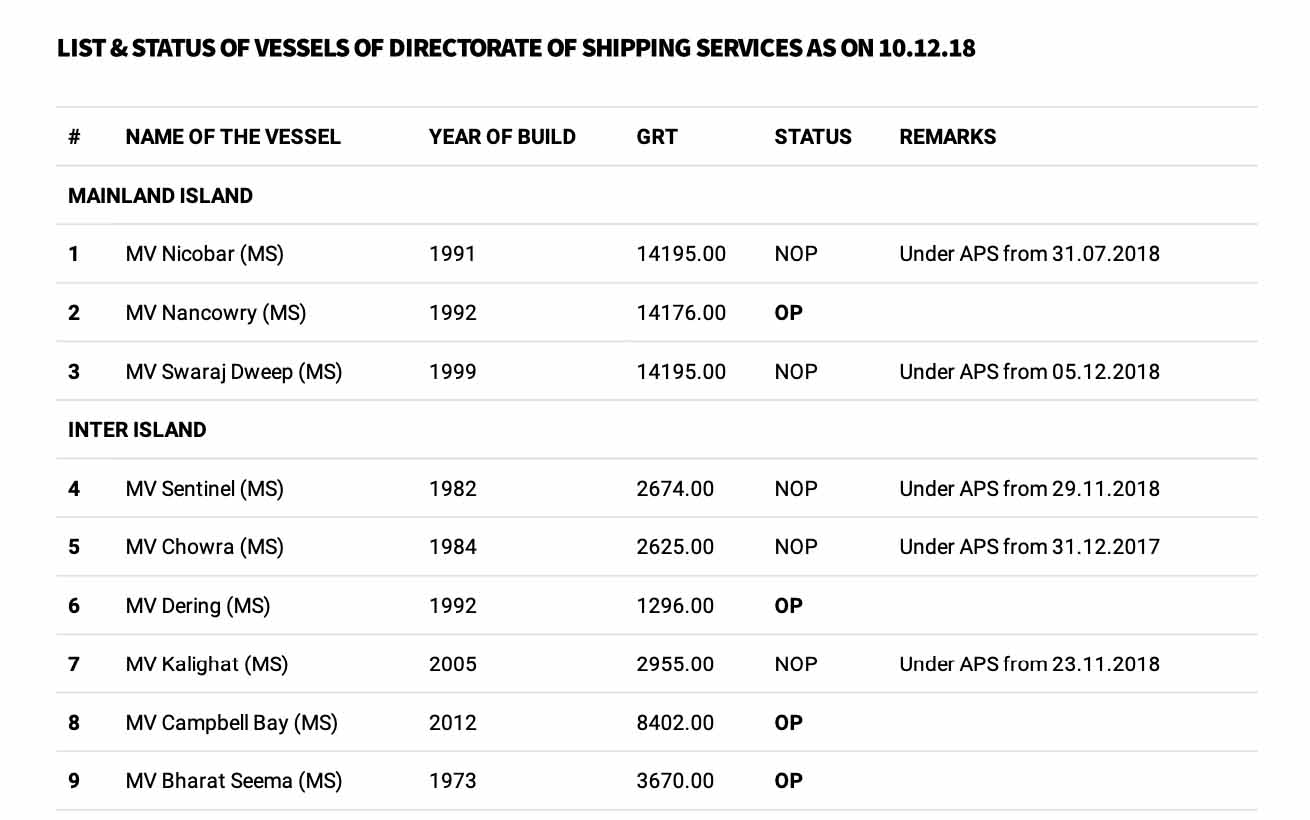Select the STATUS column header

(x=813, y=137)
